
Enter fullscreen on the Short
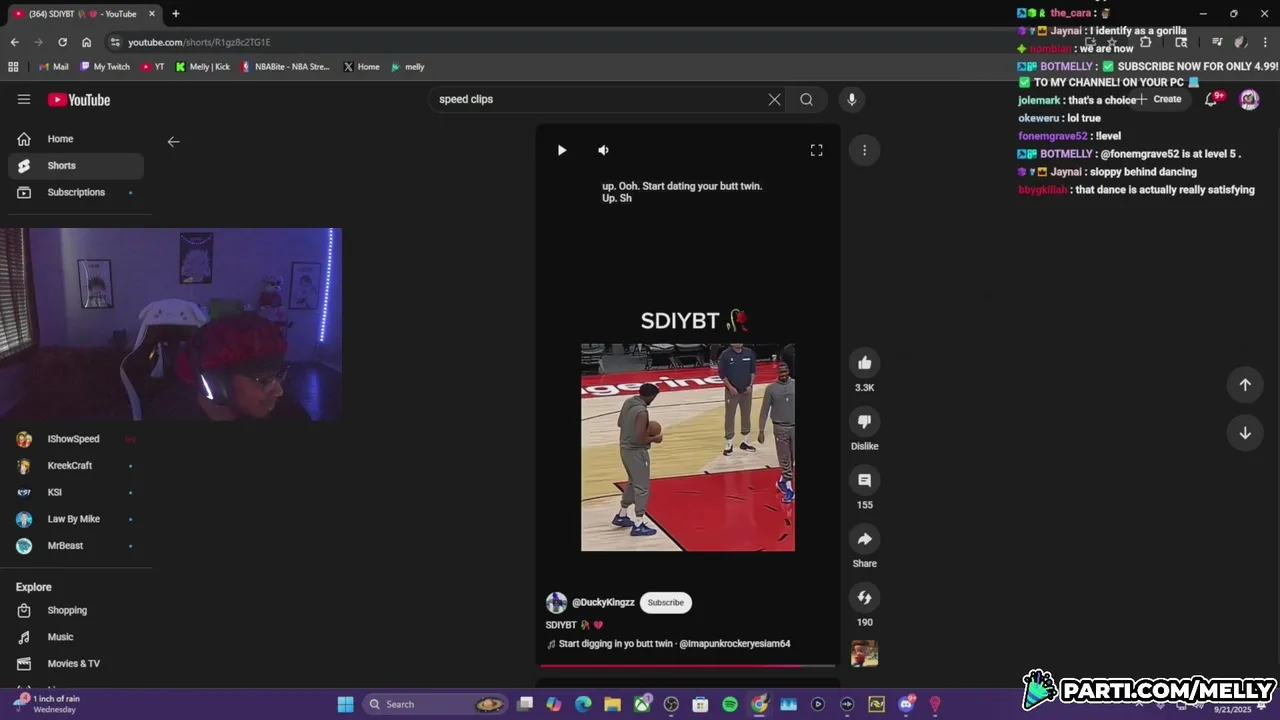[816, 150]
